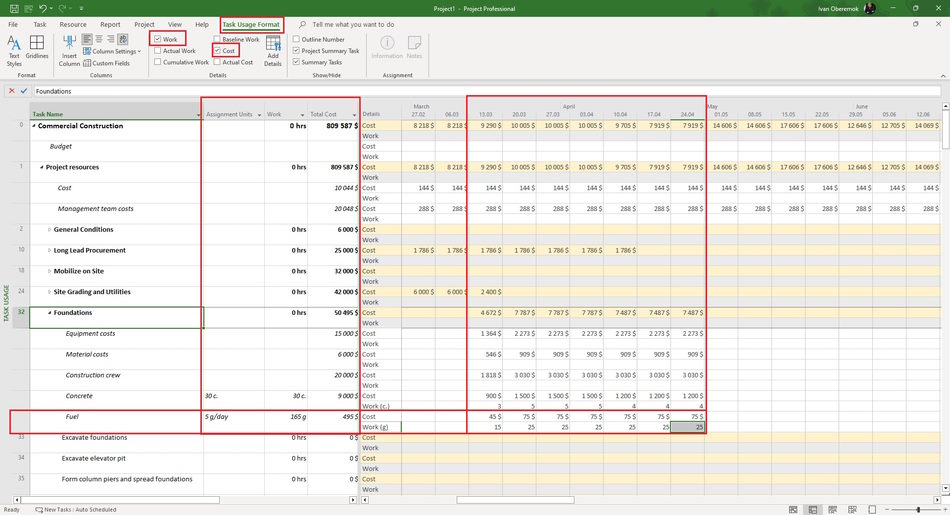Viewport: 950px width, 515px height.
Task: Click the Undo arrow in the title bar
Action: coord(42,8)
